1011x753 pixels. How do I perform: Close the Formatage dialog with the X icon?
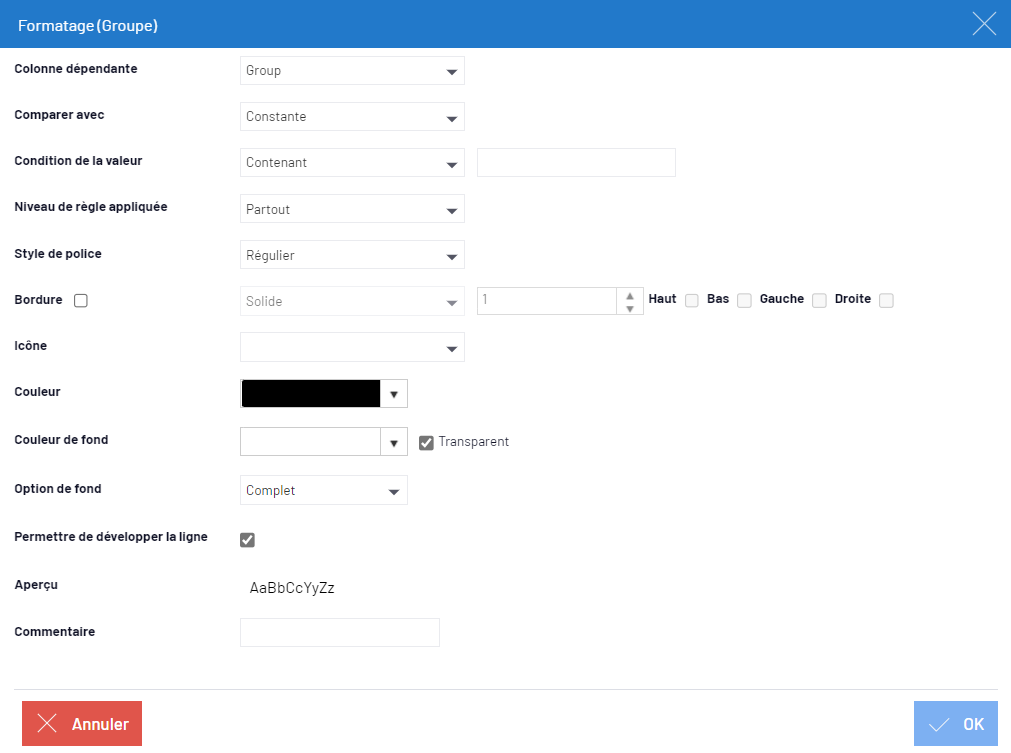pyautogui.click(x=984, y=25)
